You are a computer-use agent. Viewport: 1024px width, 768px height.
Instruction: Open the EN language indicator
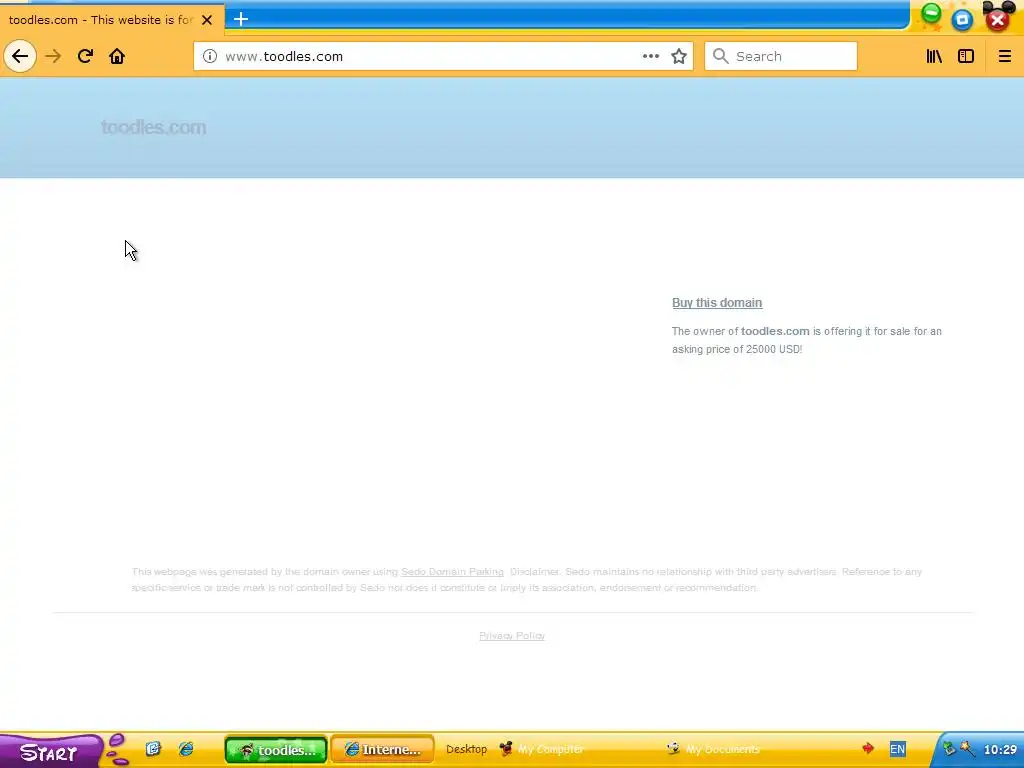click(898, 749)
